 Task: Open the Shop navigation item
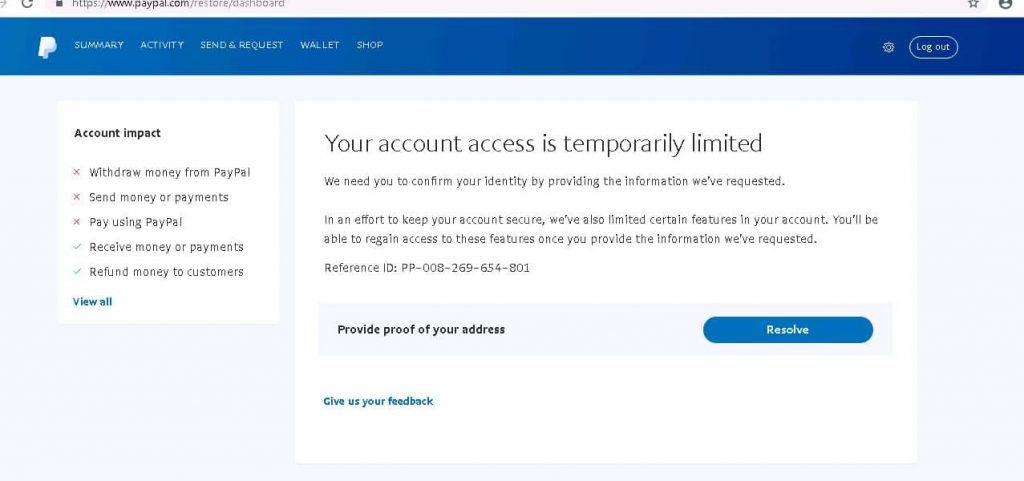click(370, 45)
